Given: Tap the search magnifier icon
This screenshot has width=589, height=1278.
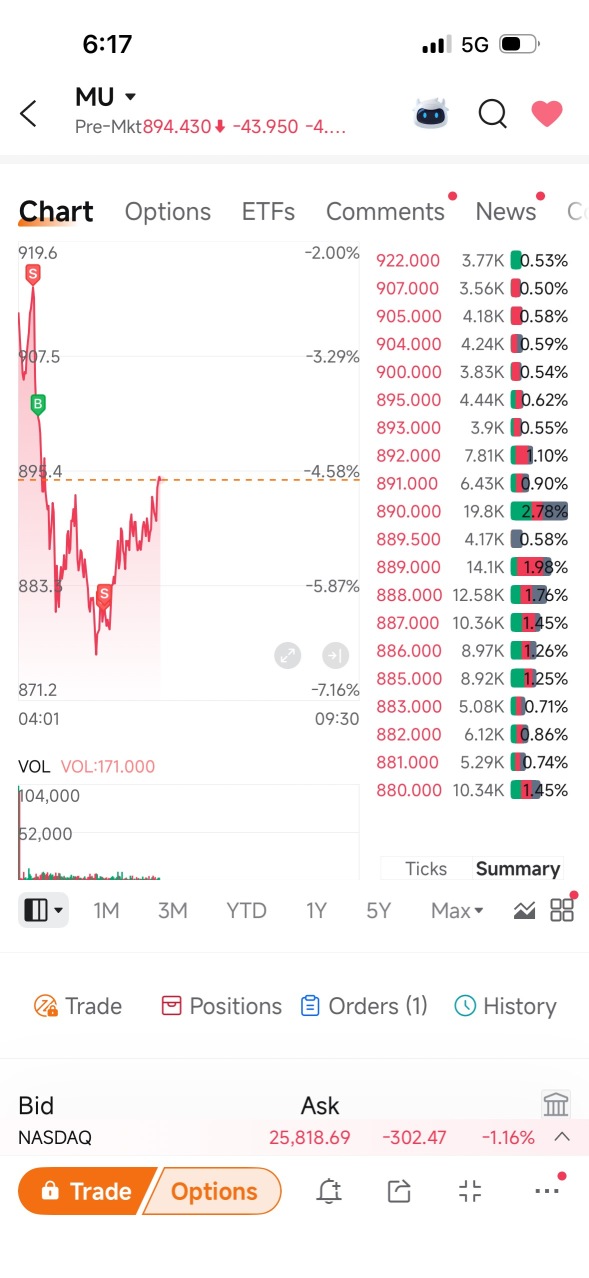Looking at the screenshot, I should pyautogui.click(x=492, y=114).
